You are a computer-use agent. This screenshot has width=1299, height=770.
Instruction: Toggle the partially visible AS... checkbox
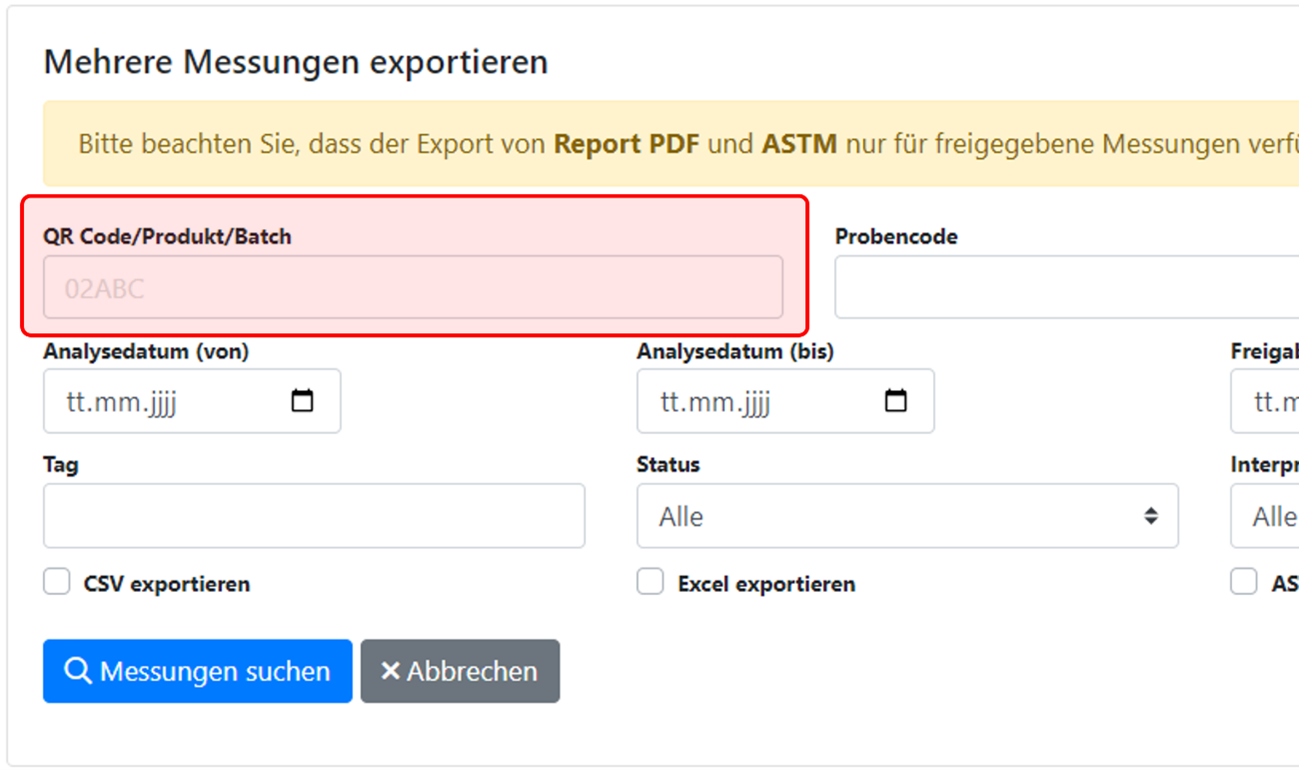pyautogui.click(x=1244, y=582)
